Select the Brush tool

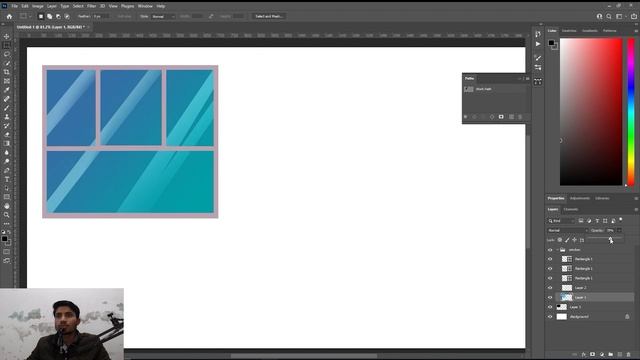click(x=7, y=108)
